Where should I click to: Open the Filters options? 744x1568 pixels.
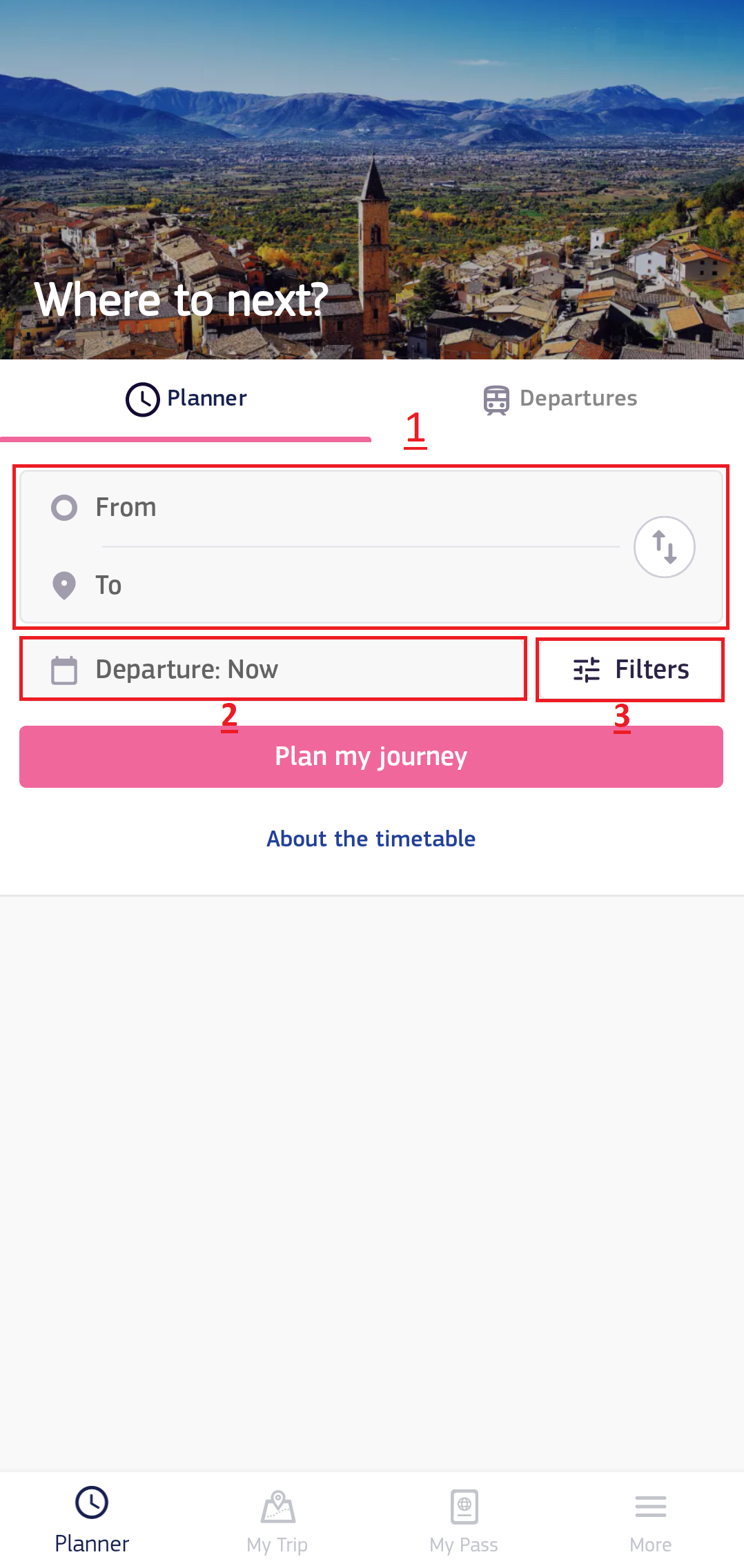tap(630, 670)
